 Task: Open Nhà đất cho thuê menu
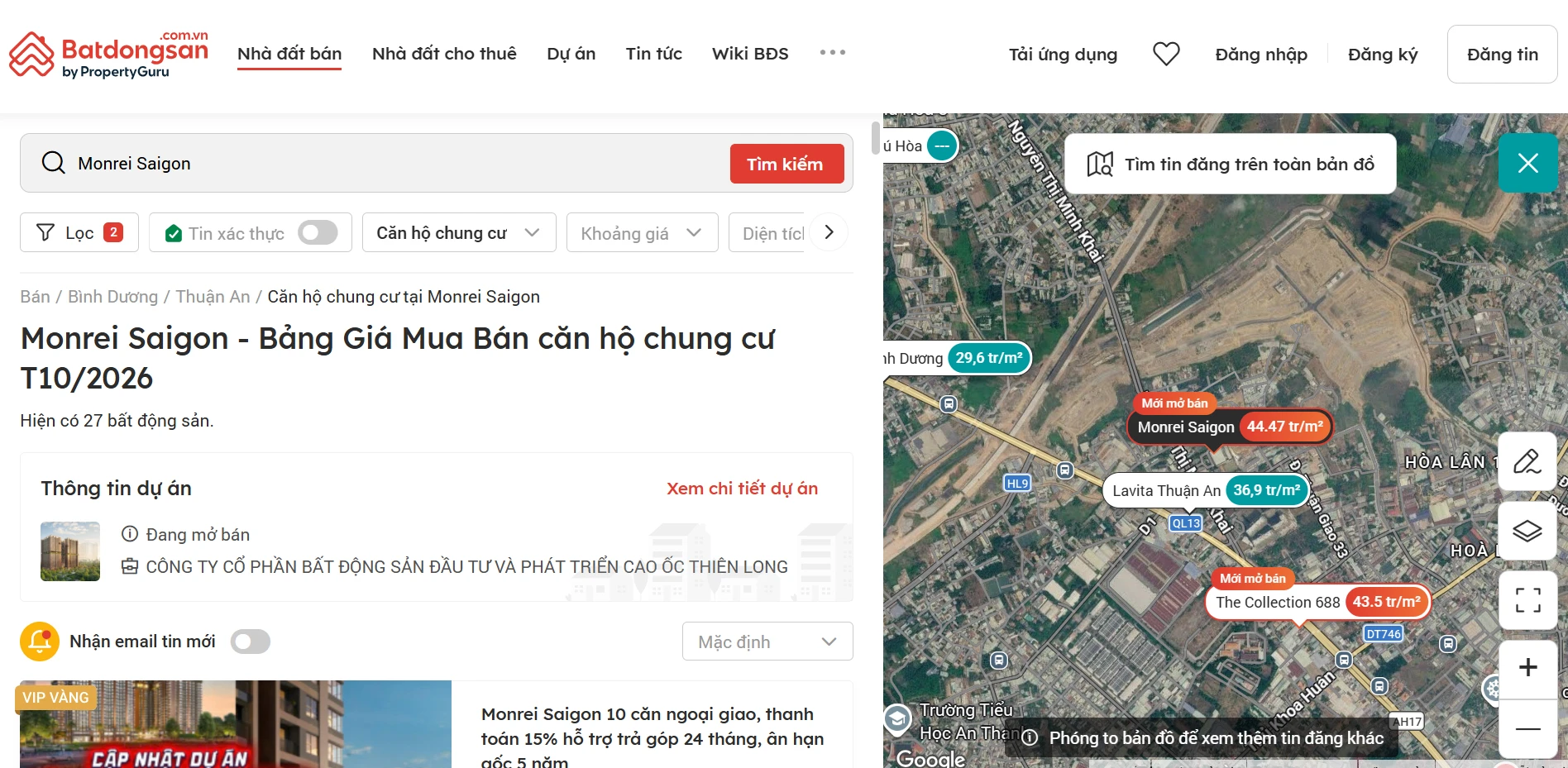click(x=444, y=54)
